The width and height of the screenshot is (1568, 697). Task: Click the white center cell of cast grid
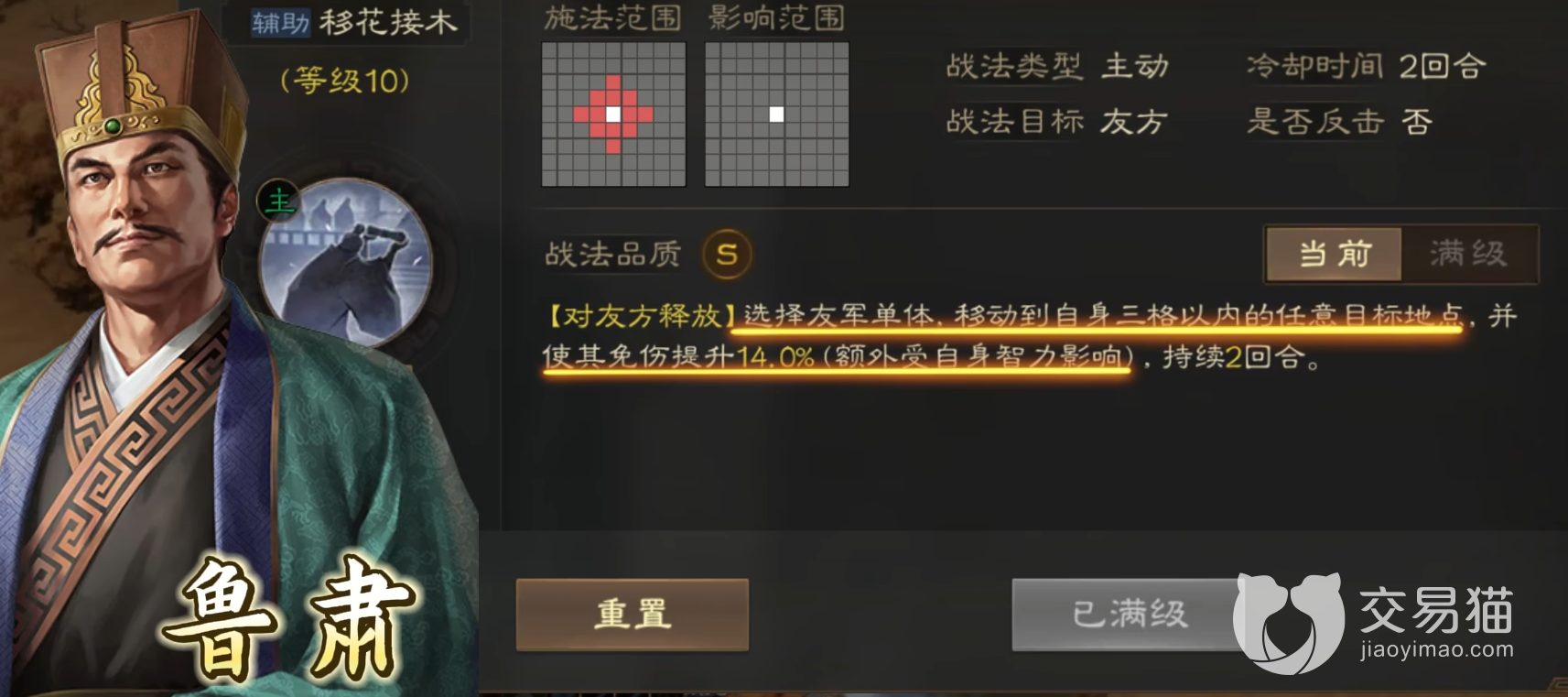coord(613,114)
